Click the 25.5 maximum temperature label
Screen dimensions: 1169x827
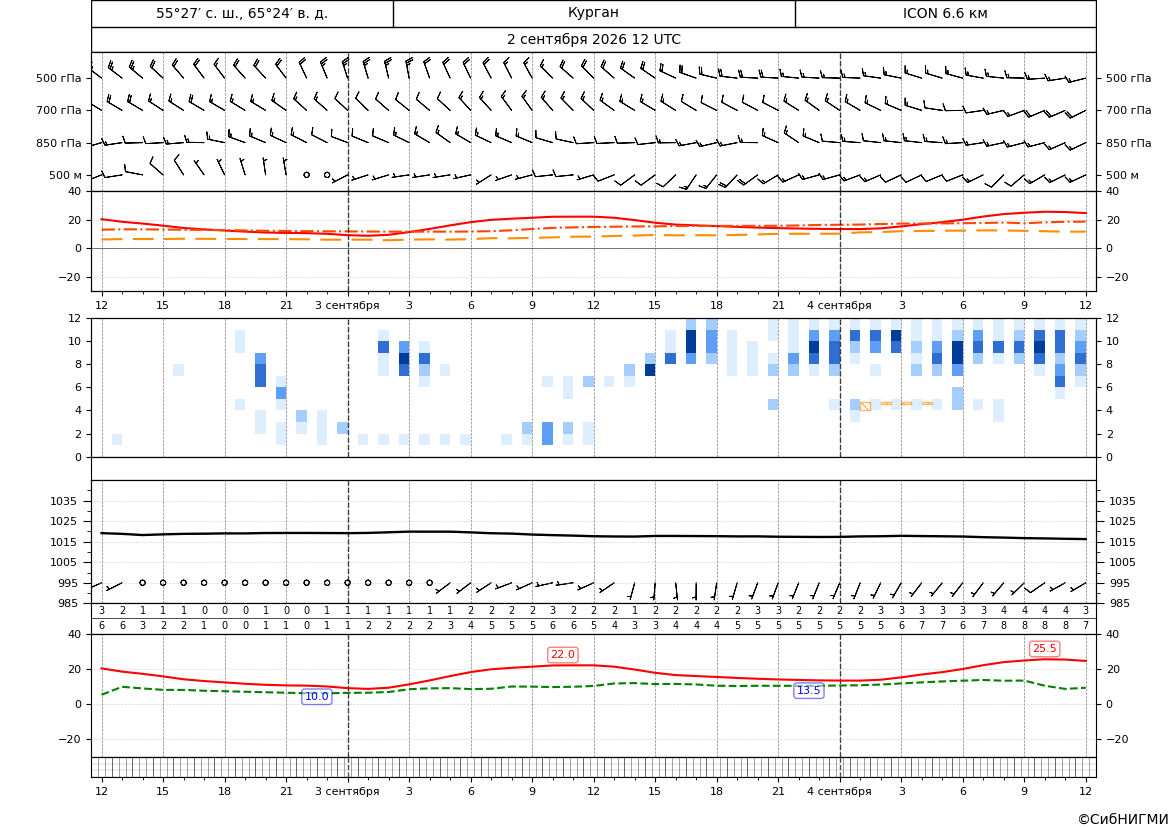tap(1044, 649)
